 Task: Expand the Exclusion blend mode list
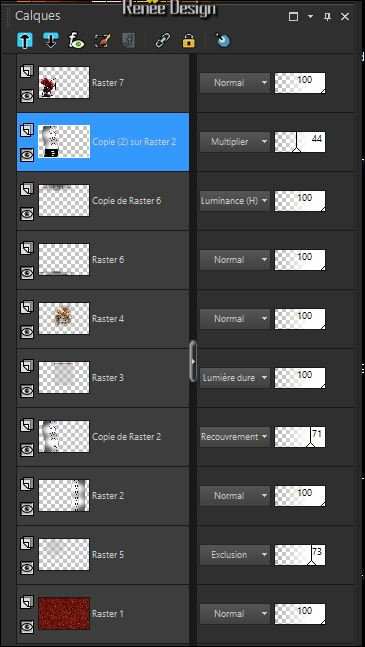pos(235,555)
